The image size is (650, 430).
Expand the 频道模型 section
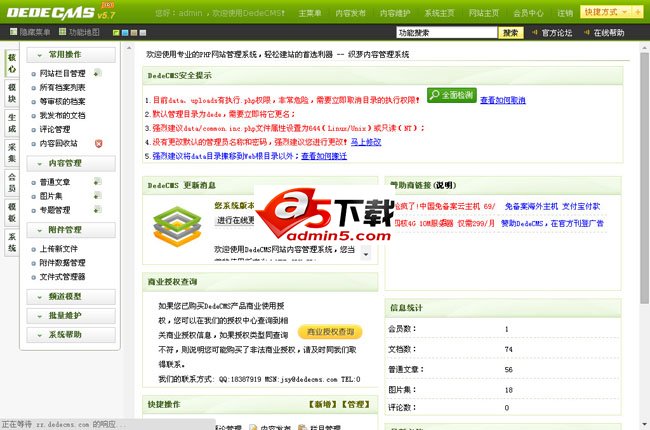pos(71,297)
